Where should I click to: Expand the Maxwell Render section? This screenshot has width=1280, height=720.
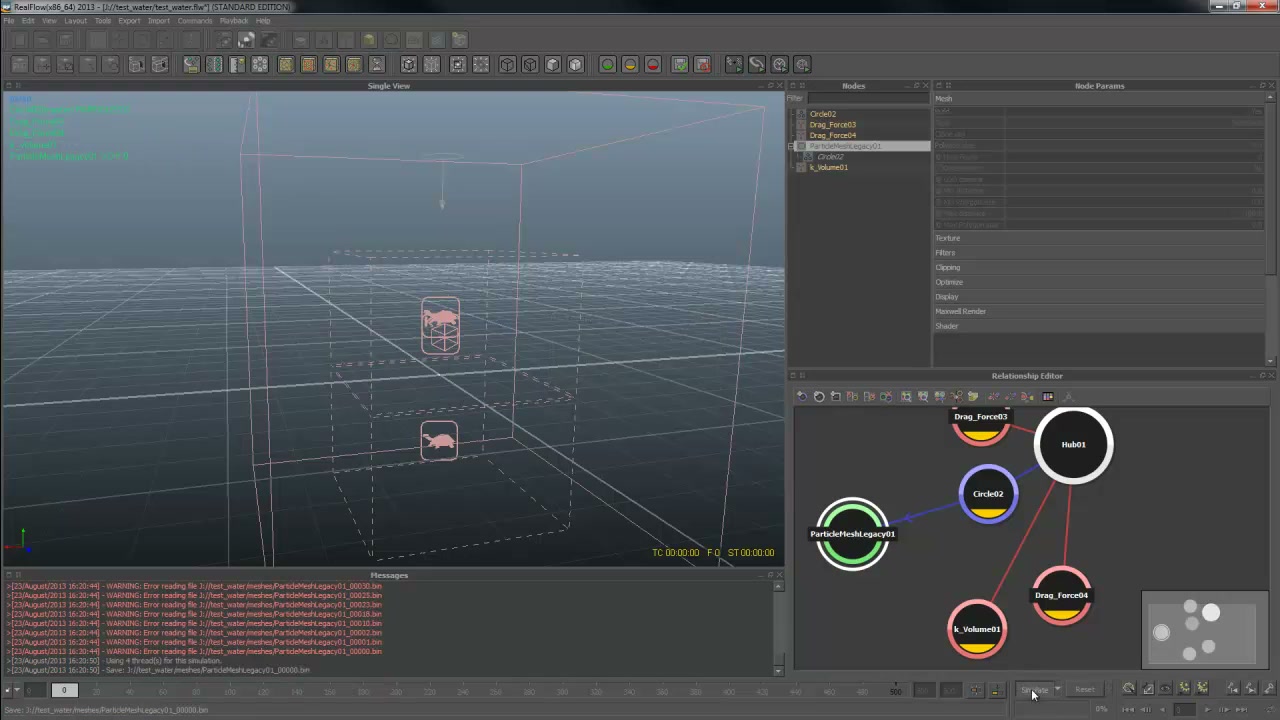(x=1100, y=311)
